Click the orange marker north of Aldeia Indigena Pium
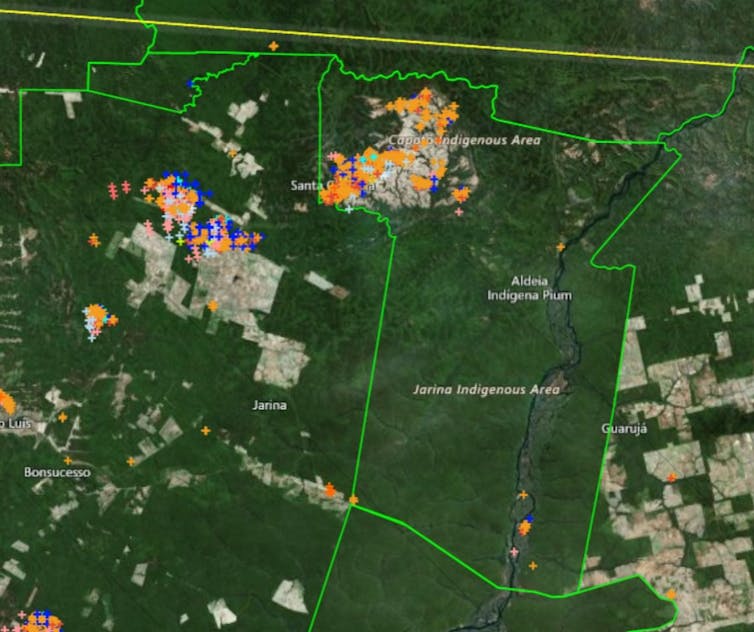Image resolution: width=754 pixels, height=632 pixels. (560, 247)
